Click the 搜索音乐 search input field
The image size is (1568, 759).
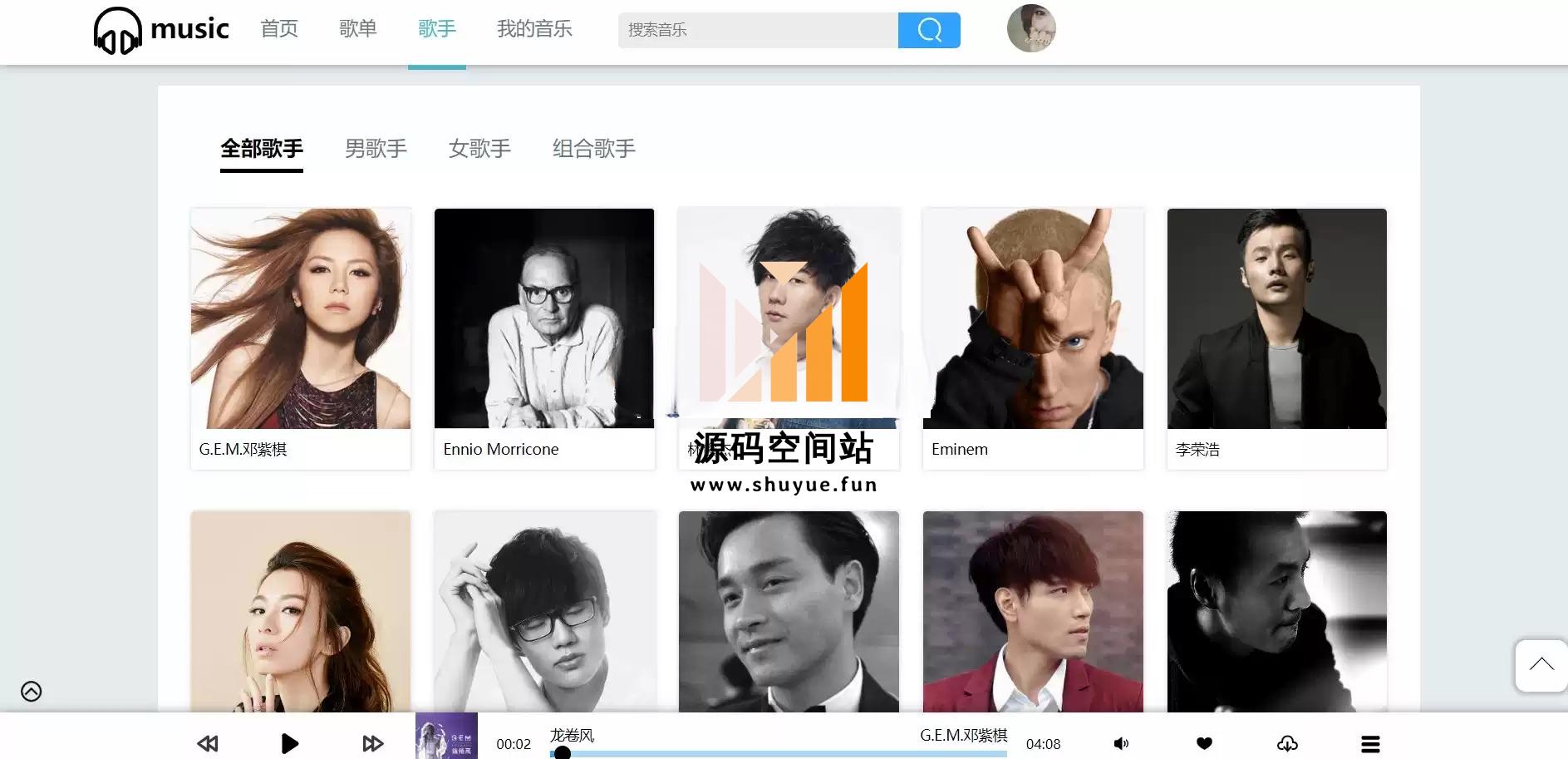(758, 30)
